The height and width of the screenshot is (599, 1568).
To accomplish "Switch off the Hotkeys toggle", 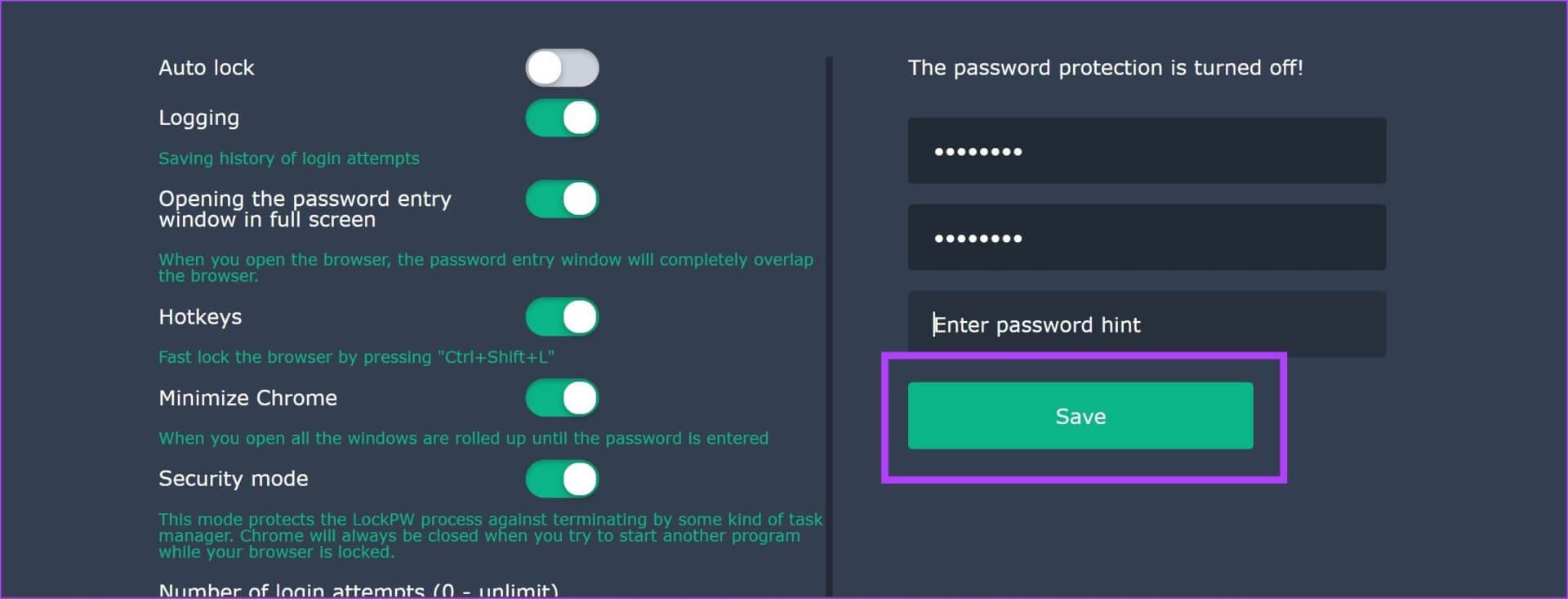I will (562, 317).
